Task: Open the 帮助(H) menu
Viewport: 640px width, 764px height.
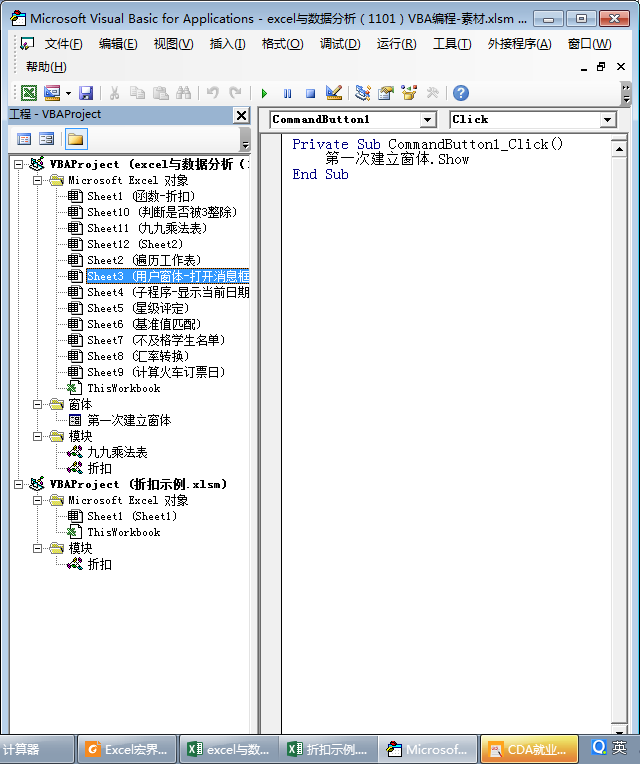Action: pyautogui.click(x=46, y=67)
